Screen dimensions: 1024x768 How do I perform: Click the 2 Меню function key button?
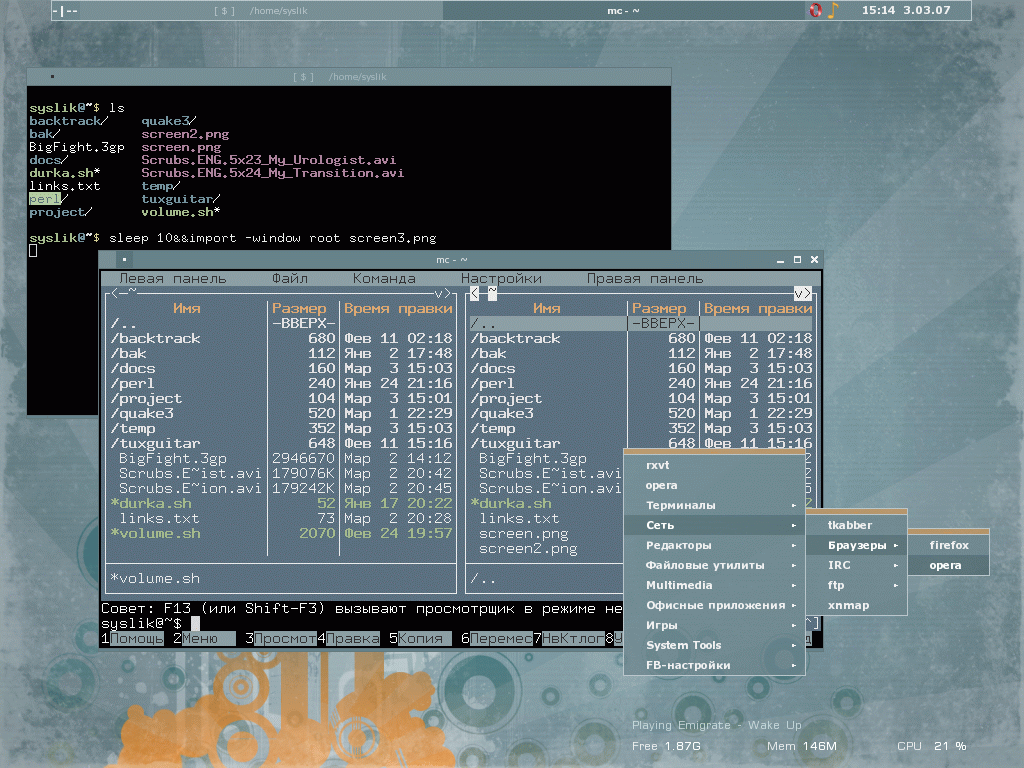pyautogui.click(x=204, y=639)
